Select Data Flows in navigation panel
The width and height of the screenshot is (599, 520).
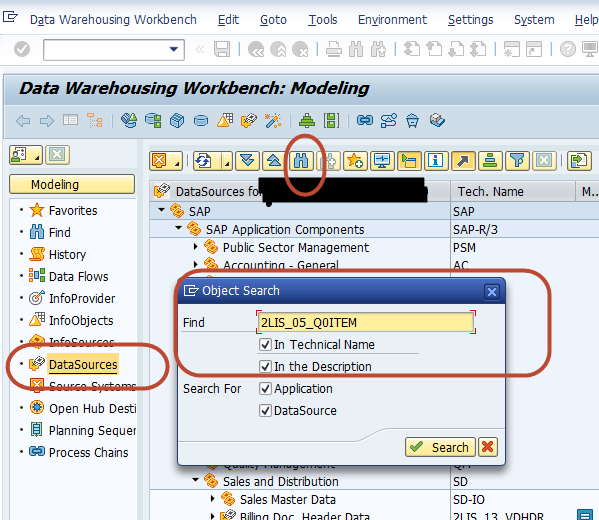pos(78,277)
